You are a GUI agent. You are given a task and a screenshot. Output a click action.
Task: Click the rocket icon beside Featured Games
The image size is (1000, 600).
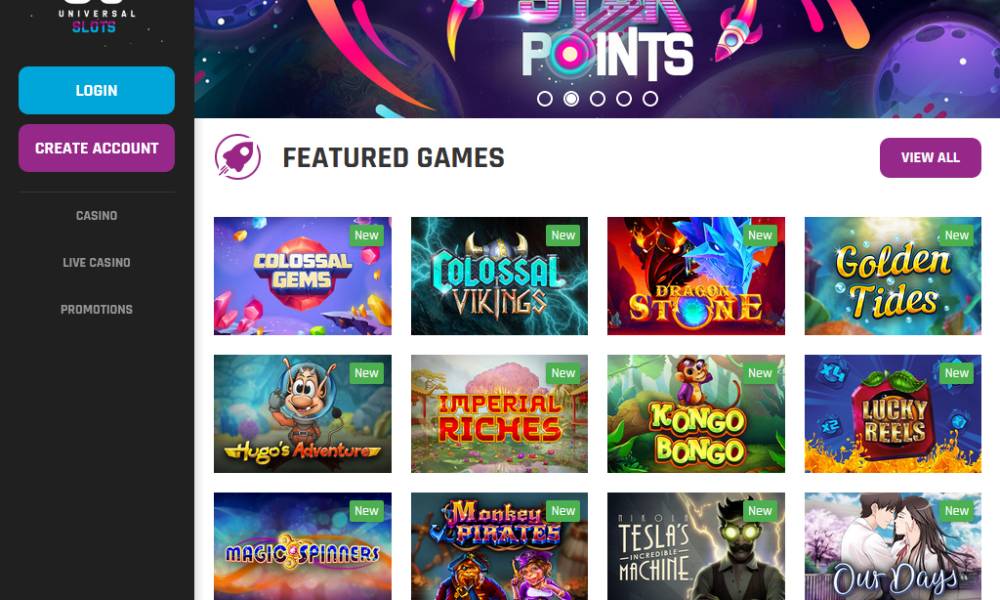point(237,157)
